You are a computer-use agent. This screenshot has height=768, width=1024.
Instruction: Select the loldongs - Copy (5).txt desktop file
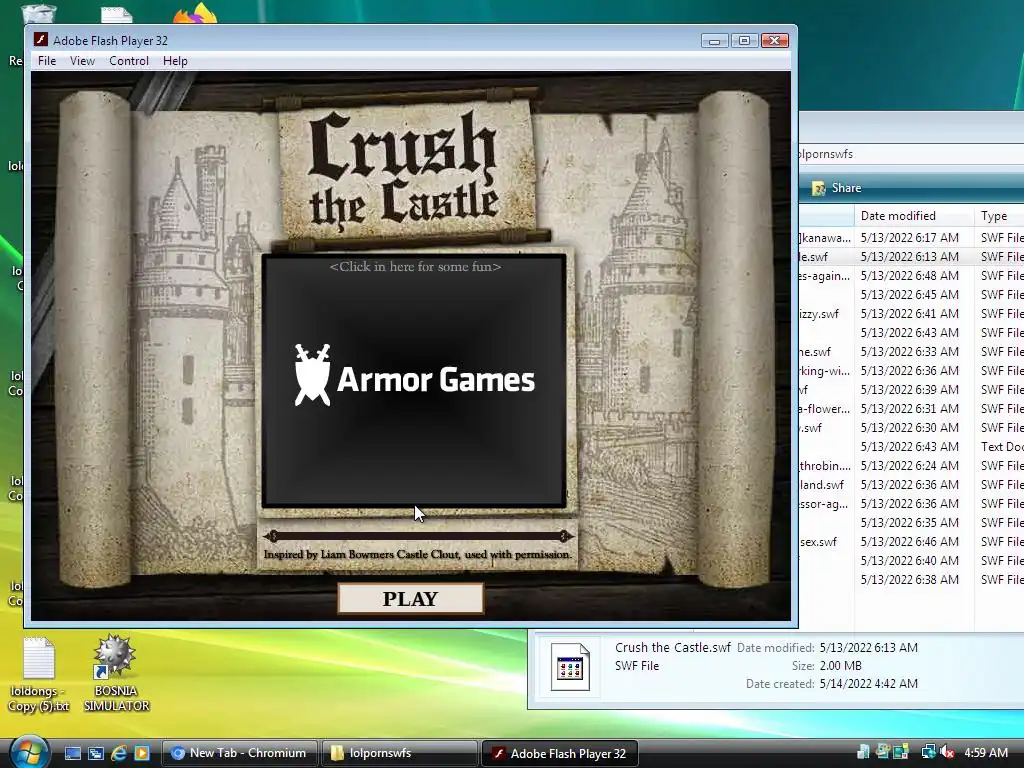[x=39, y=674]
